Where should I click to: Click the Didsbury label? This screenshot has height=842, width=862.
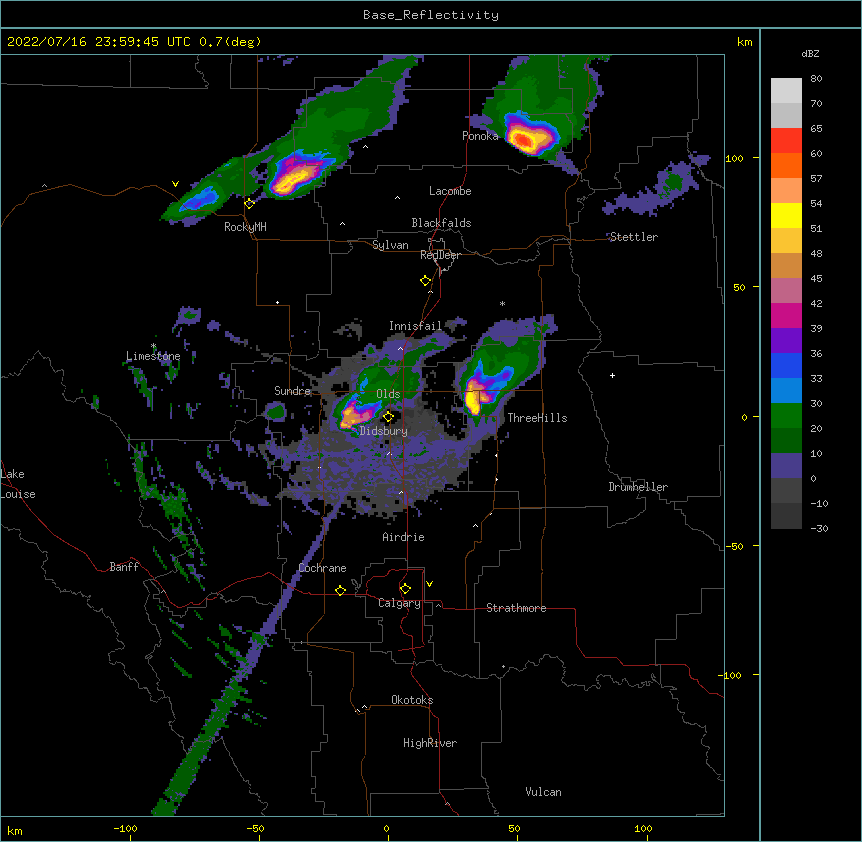[x=384, y=431]
